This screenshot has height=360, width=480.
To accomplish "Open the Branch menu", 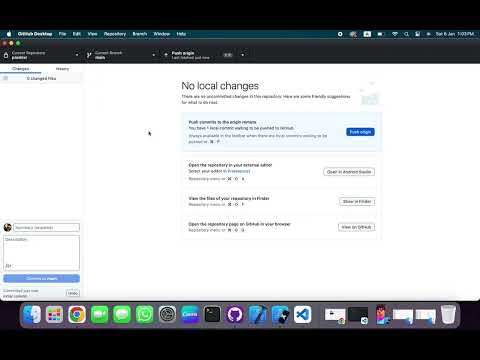I will [x=140, y=34].
